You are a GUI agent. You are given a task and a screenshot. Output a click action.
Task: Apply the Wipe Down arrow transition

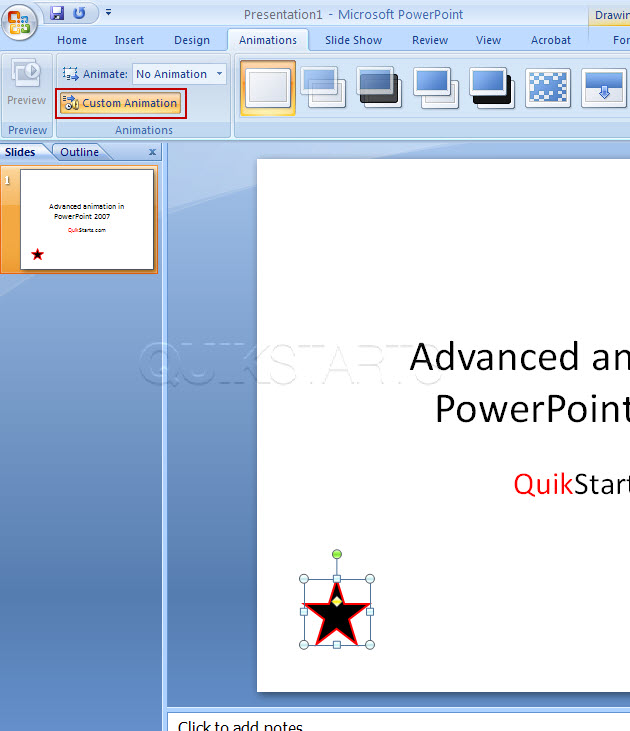tap(604, 87)
